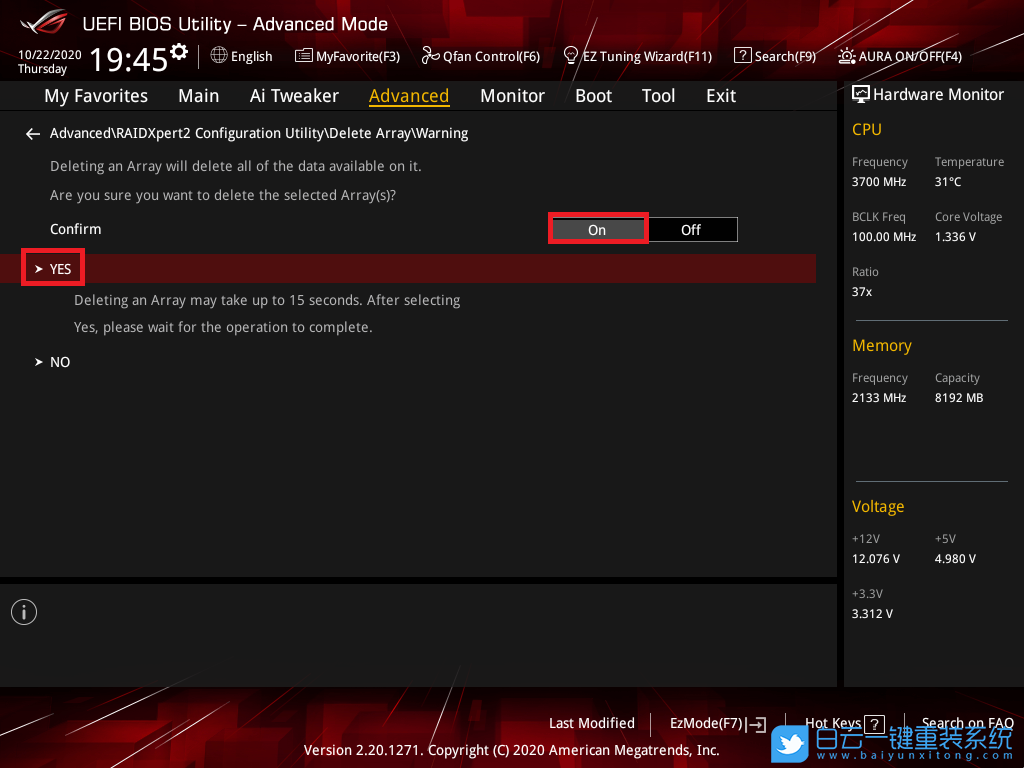This screenshot has height=768, width=1024.
Task: Open the My Favorites tab
Action: 96,96
